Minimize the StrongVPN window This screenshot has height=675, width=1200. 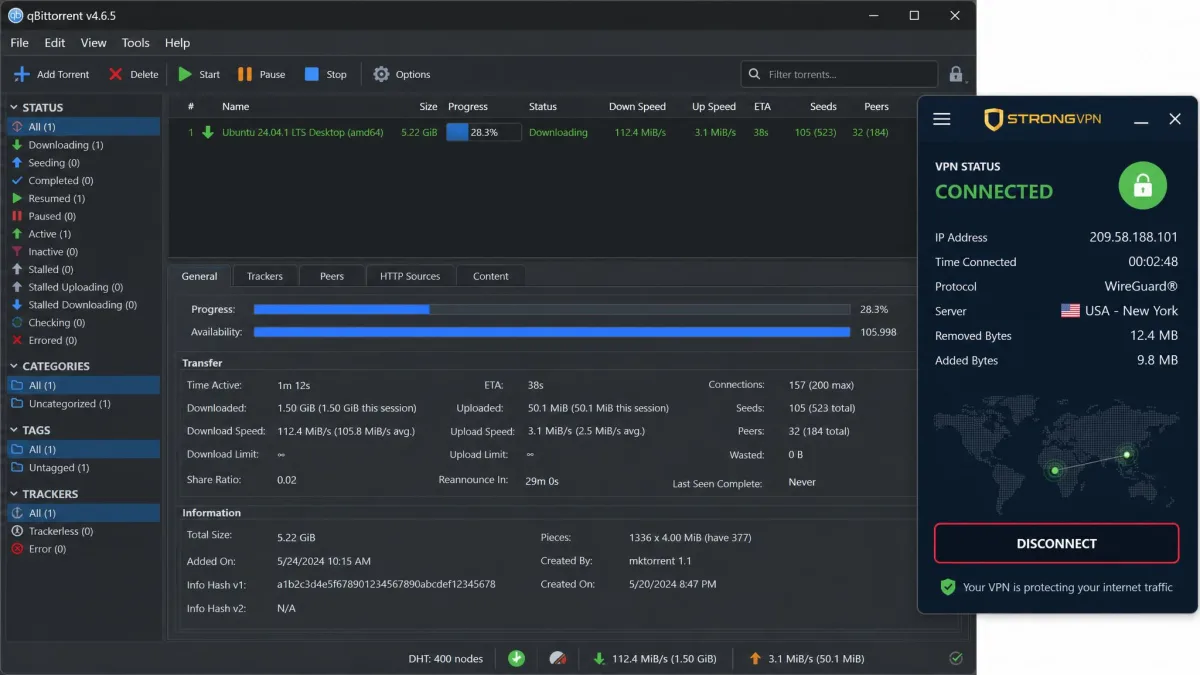(x=1142, y=120)
